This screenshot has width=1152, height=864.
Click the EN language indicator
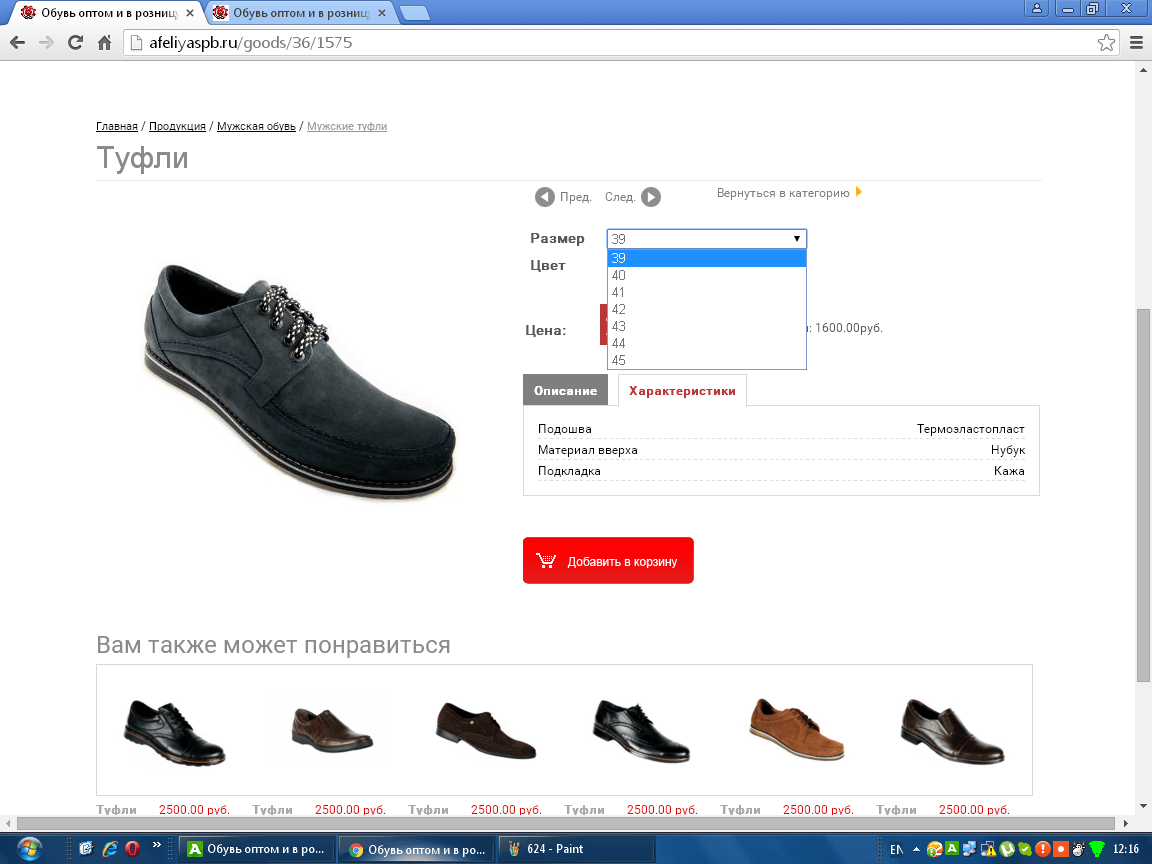click(897, 849)
